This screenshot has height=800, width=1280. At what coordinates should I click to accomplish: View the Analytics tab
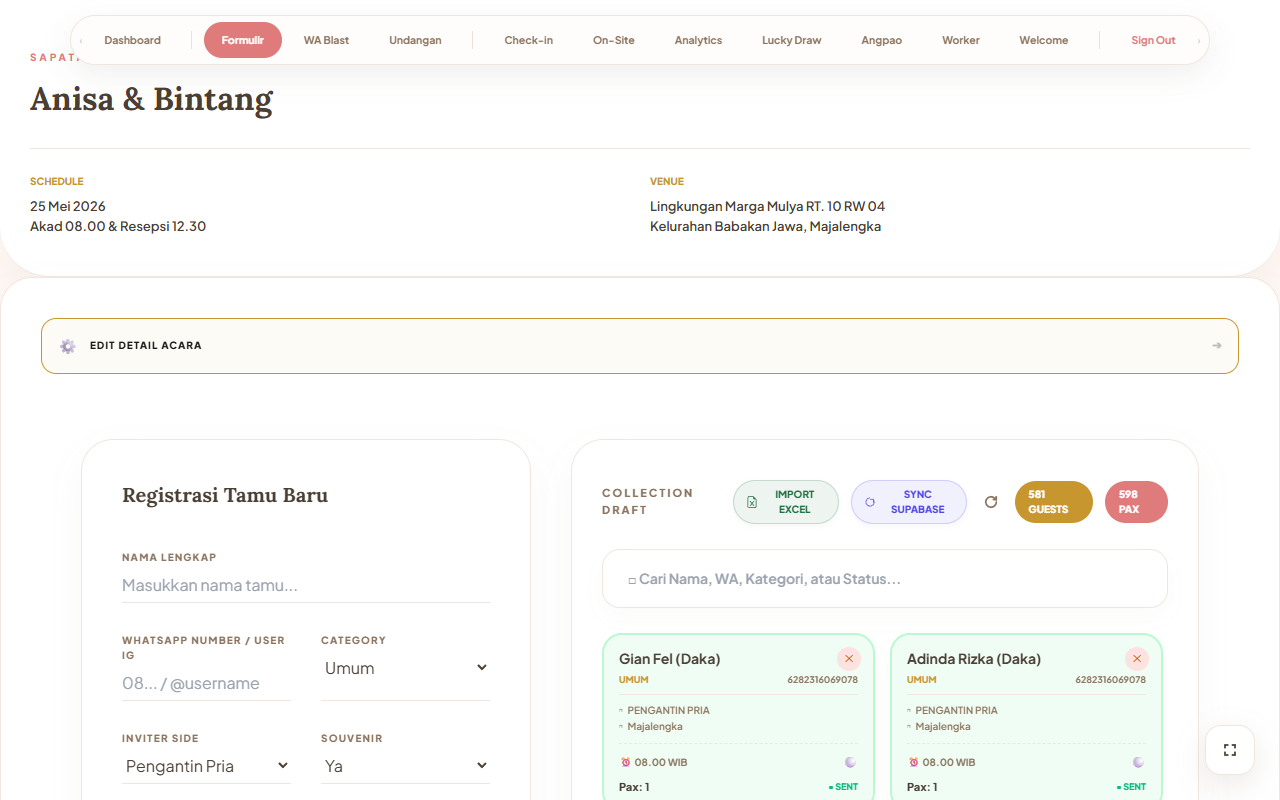pyautogui.click(x=698, y=40)
